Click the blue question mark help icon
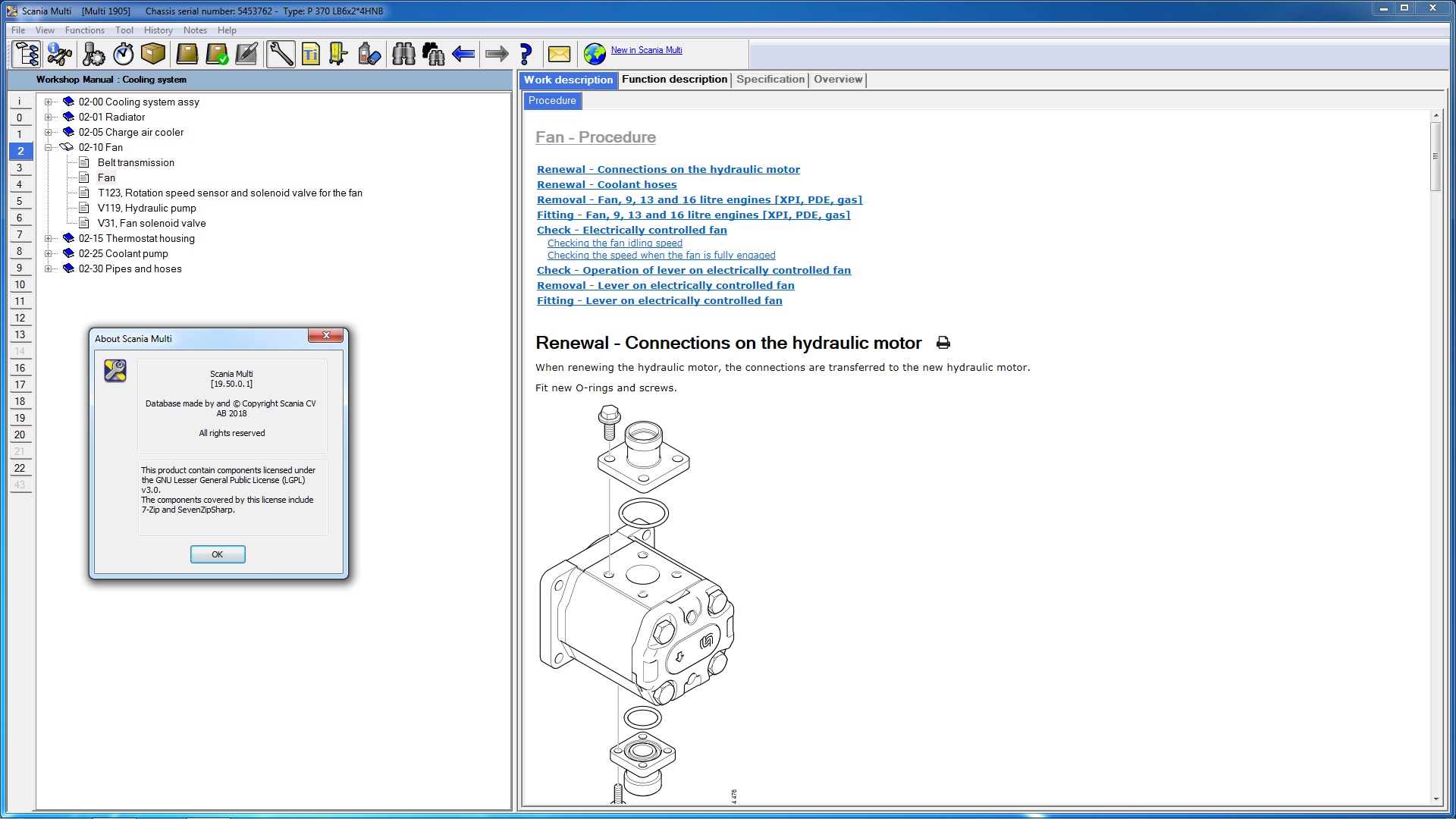Viewport: 1456px width, 819px height. coord(526,54)
